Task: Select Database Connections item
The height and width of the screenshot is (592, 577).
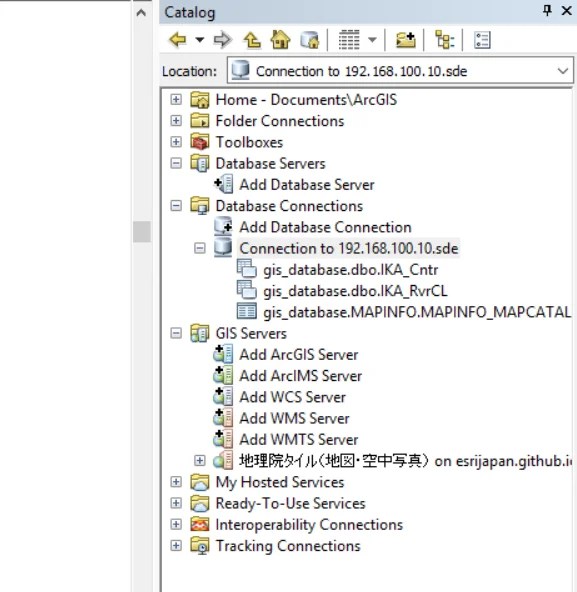Action: [289, 206]
